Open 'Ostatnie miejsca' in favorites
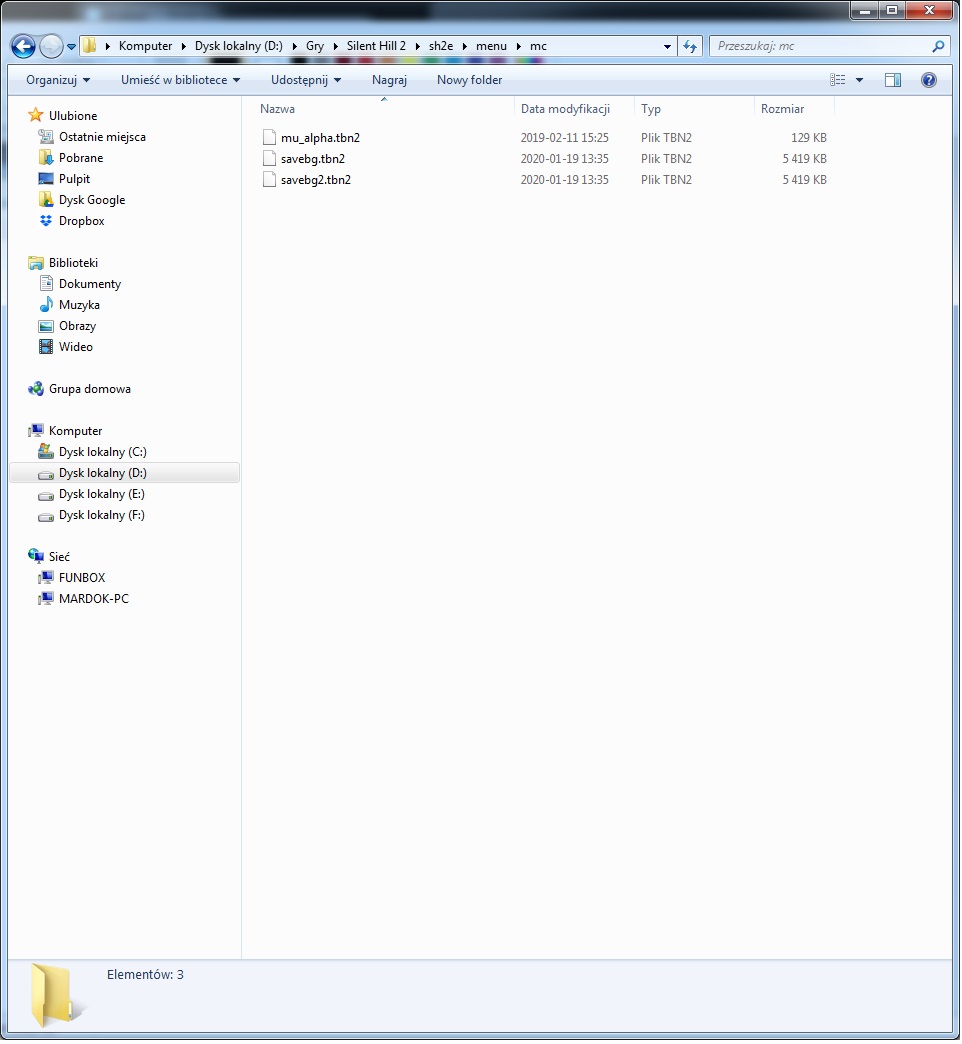Screen dimensions: 962x1044 click(x=102, y=137)
